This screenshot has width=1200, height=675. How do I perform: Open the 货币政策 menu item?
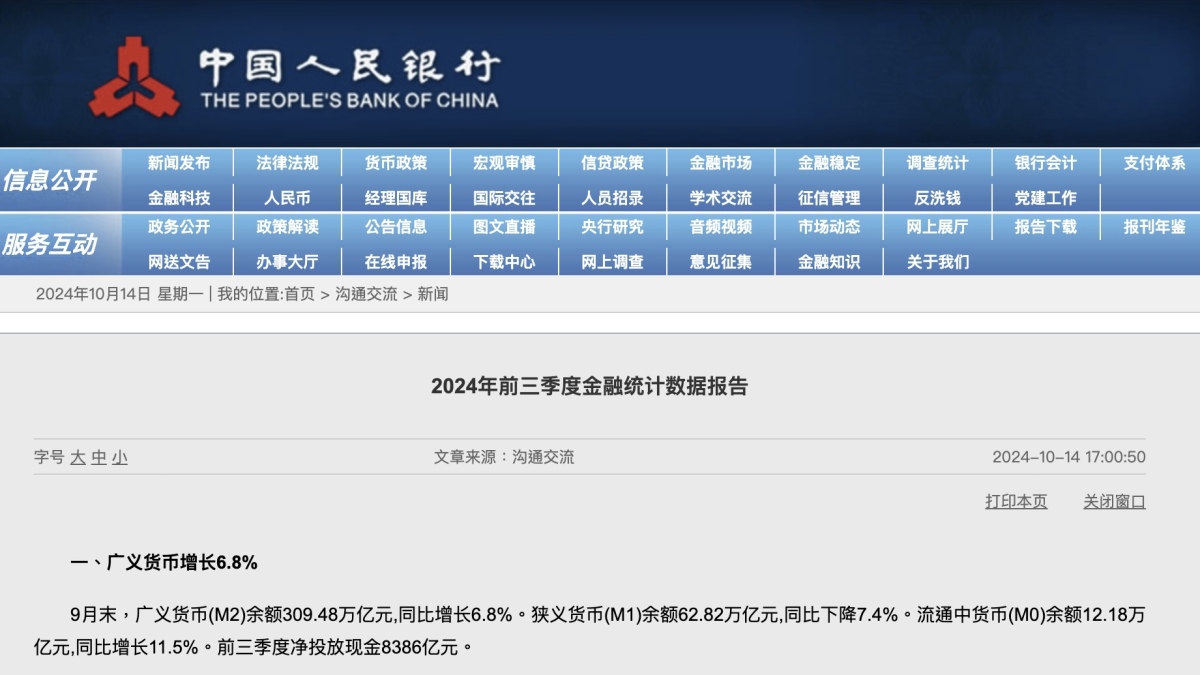coord(395,163)
